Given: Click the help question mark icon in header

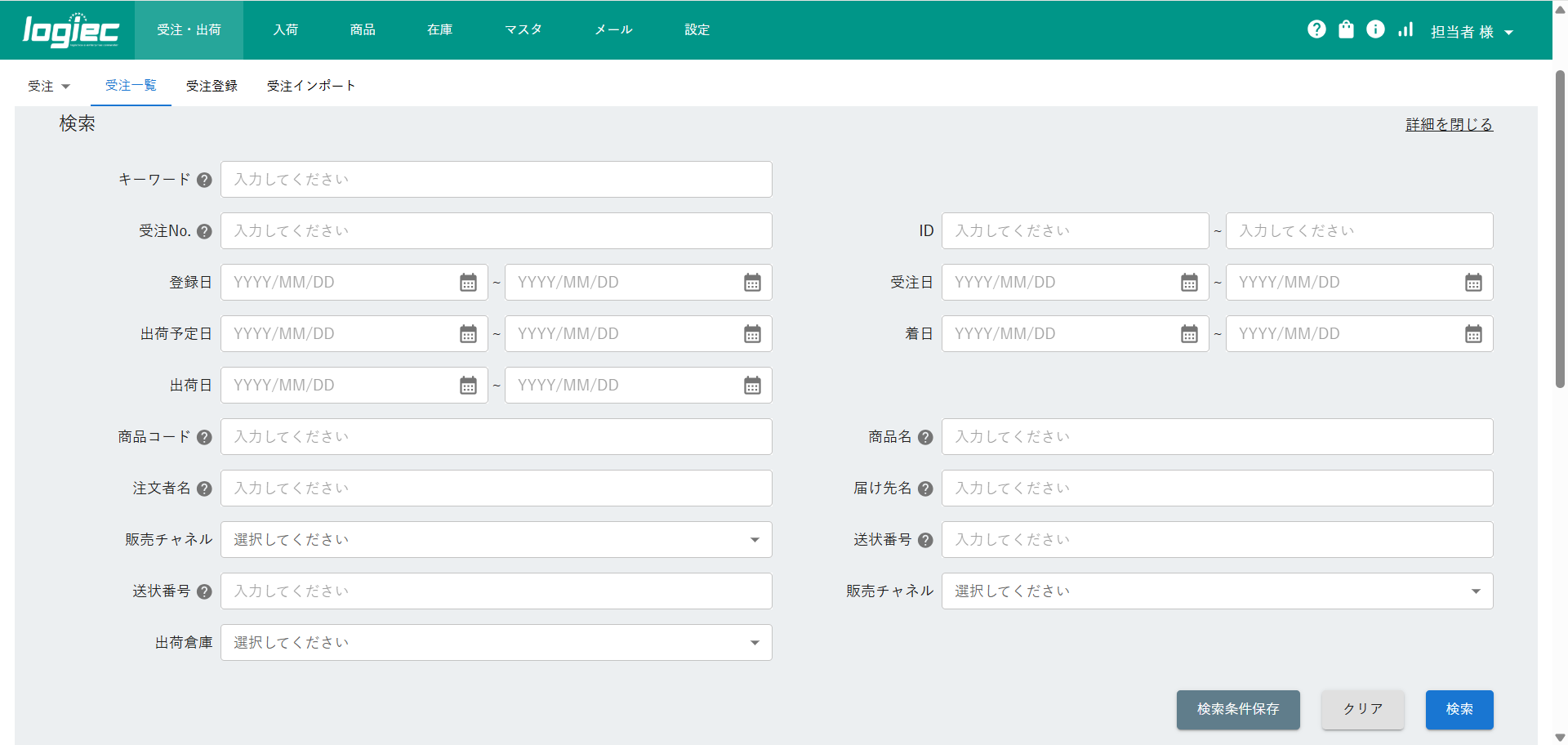Looking at the screenshot, I should click(1316, 29).
